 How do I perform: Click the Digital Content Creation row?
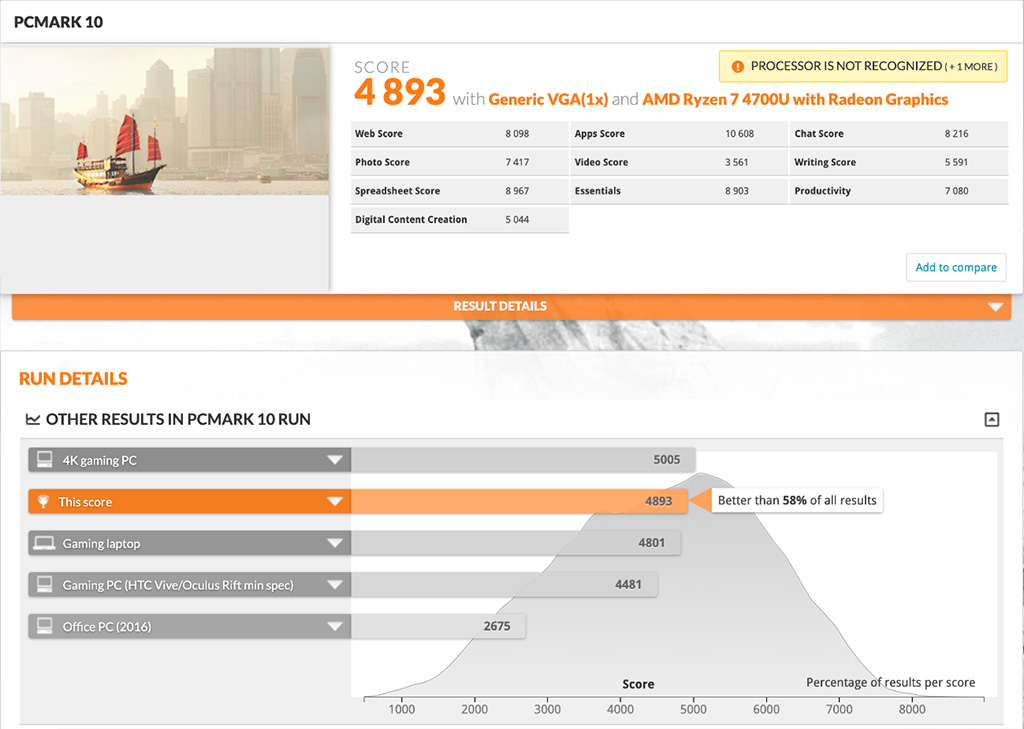460,219
